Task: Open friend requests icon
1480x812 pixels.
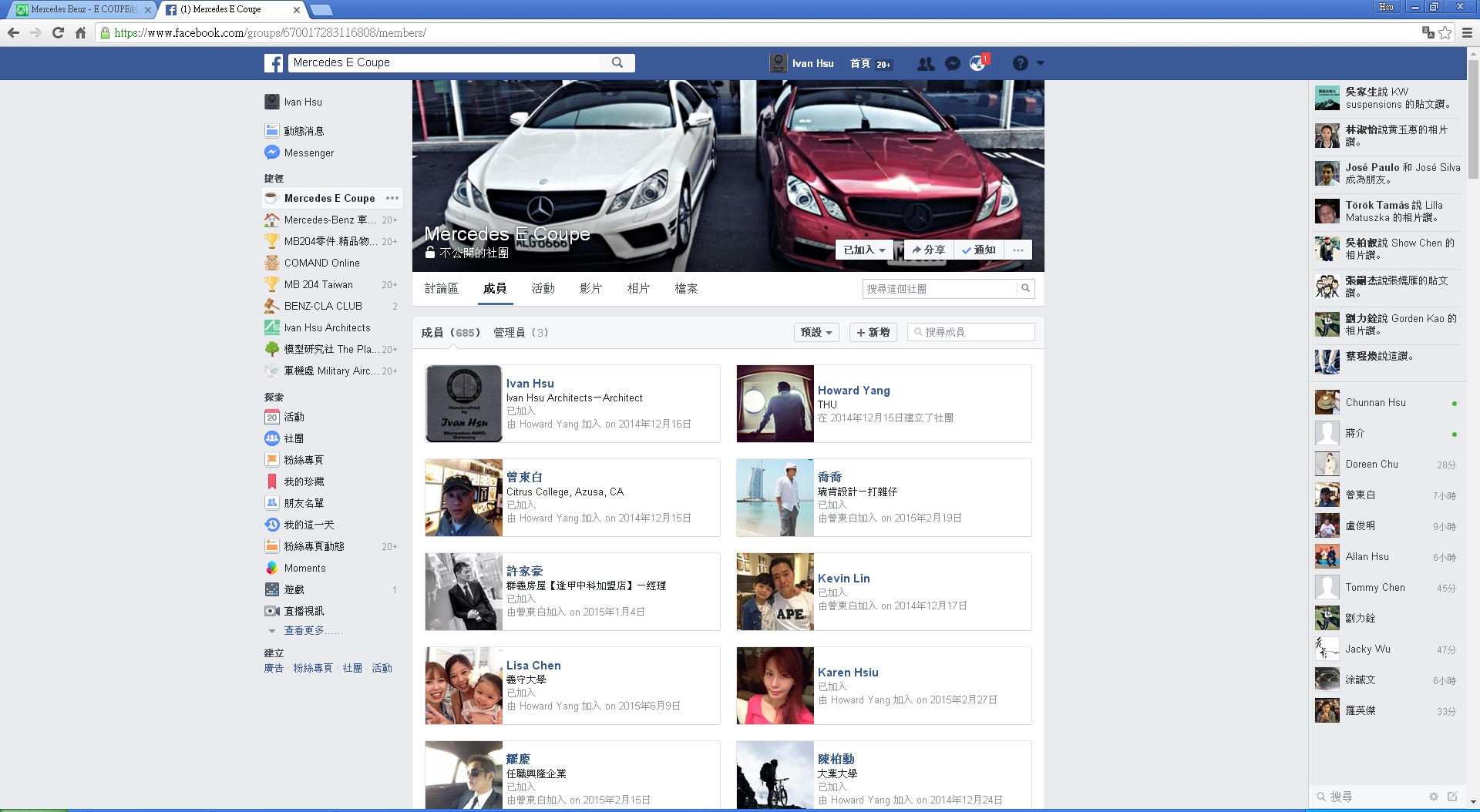Action: [926, 64]
